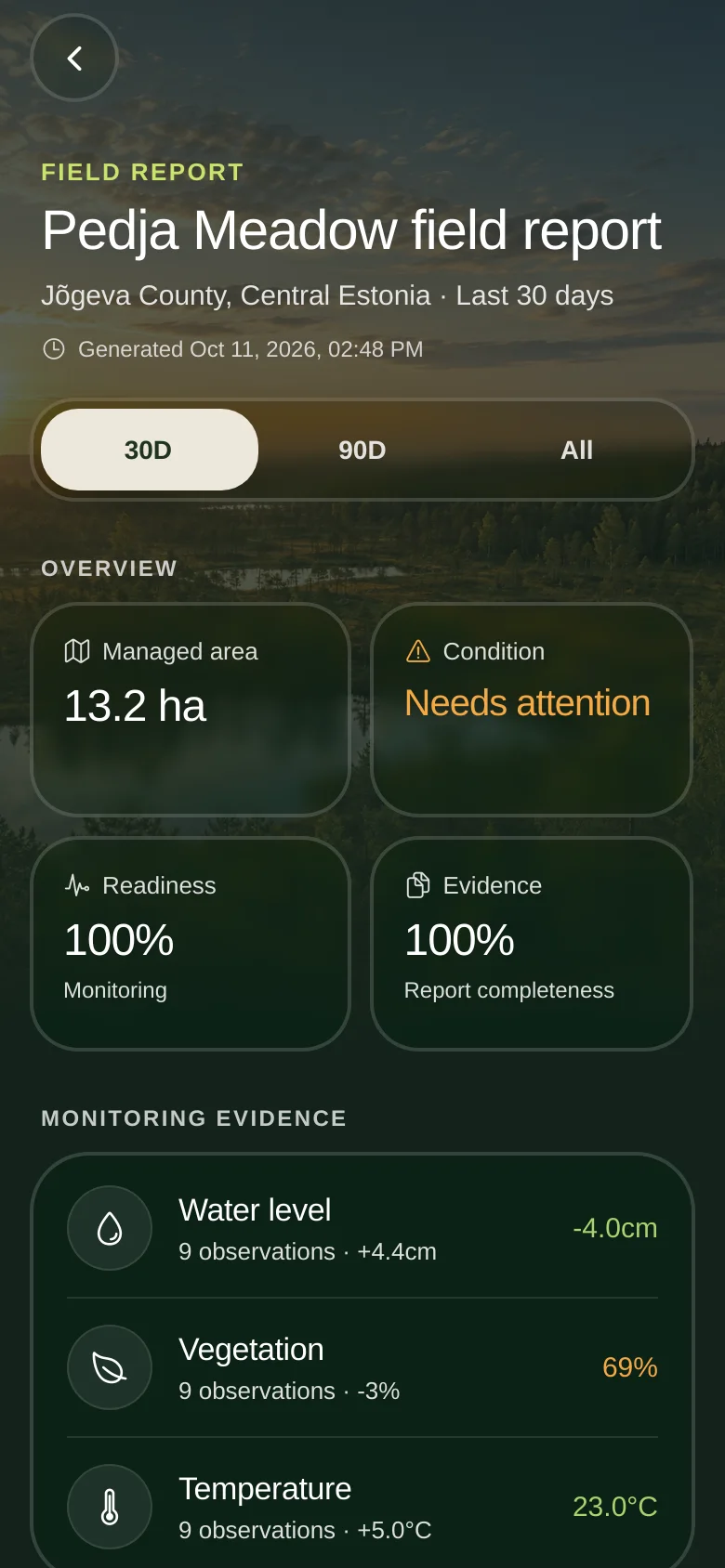Click the 69% vegetation value

pos(630,1367)
